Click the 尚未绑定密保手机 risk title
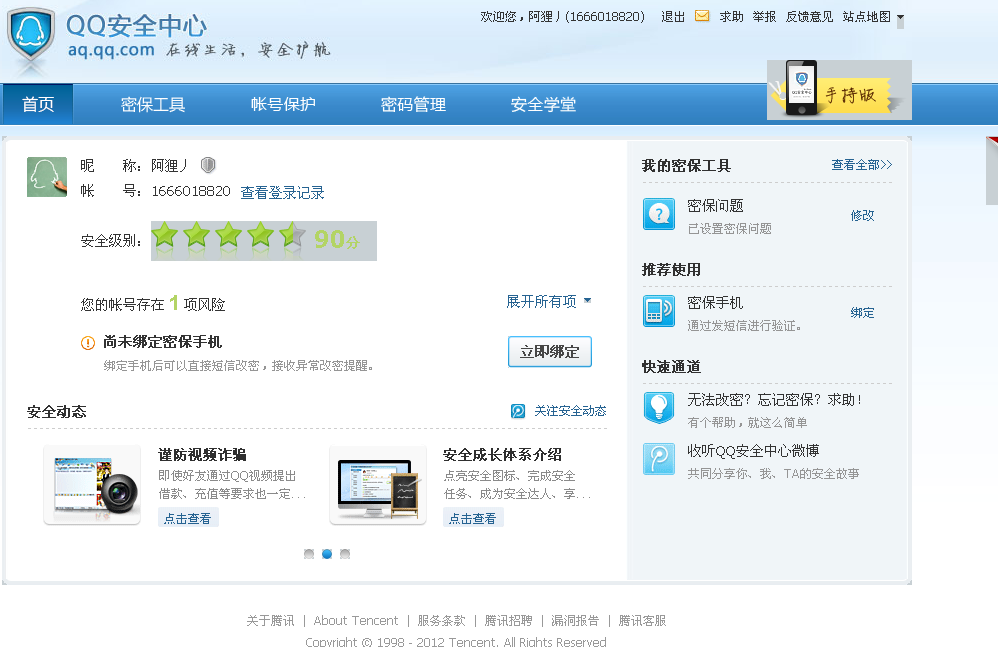 point(162,342)
